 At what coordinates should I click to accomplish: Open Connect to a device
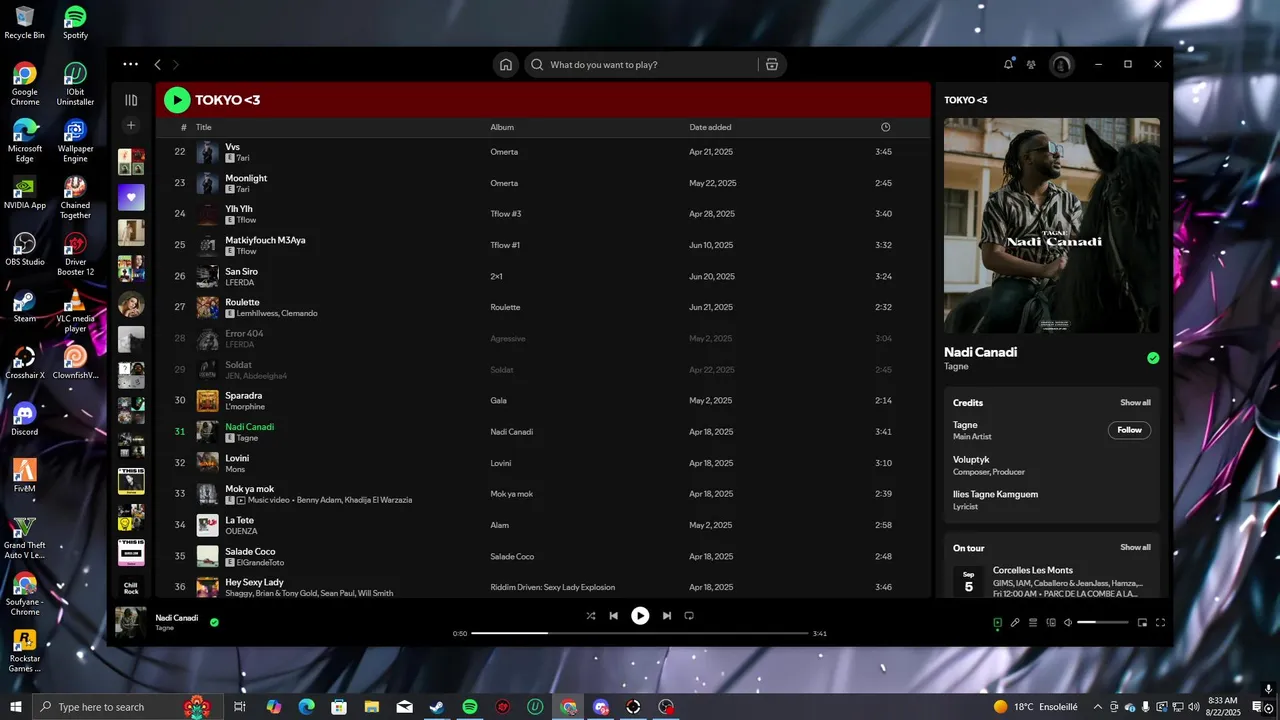(x=1051, y=623)
